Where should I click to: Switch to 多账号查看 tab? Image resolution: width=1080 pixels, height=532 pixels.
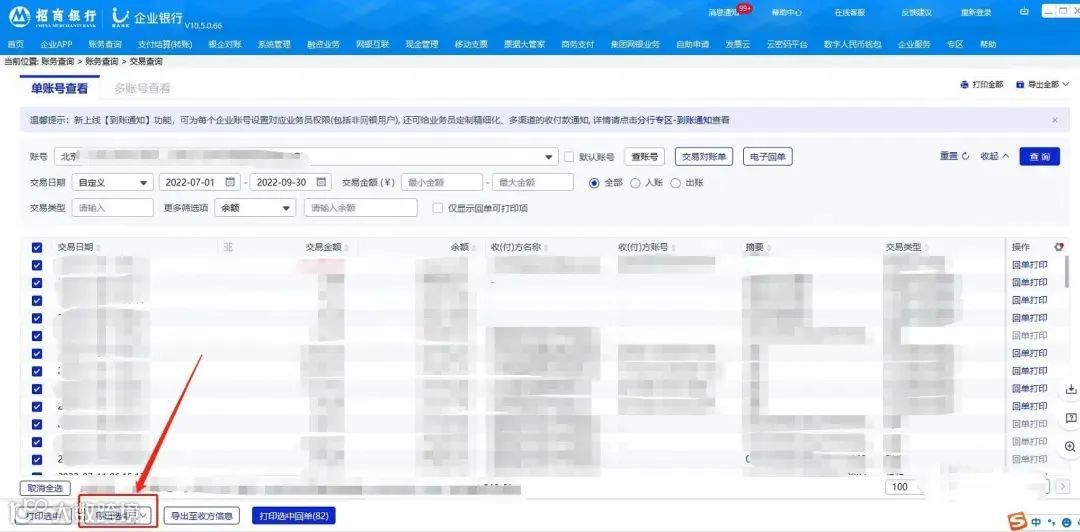pos(142,88)
